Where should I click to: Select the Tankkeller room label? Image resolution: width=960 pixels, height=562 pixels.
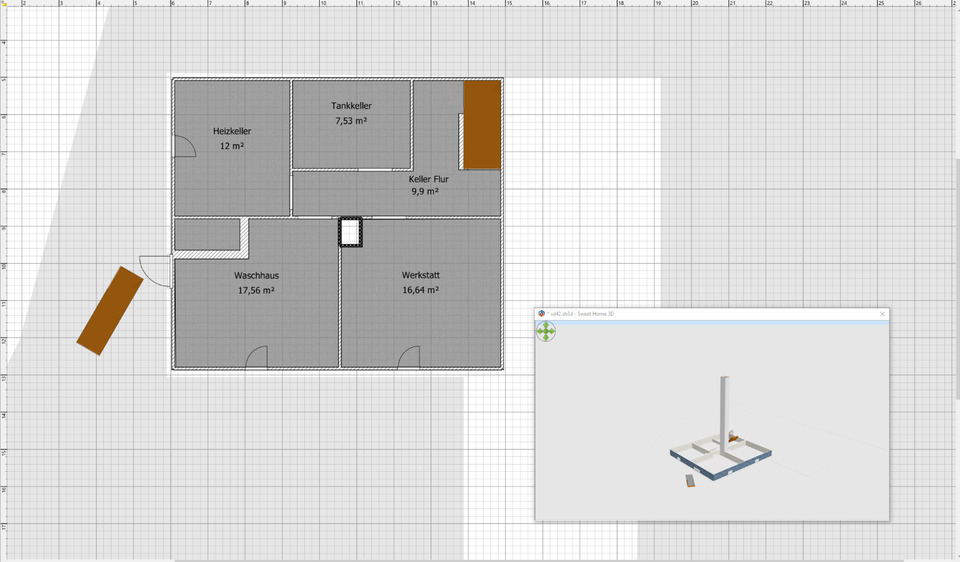(351, 106)
